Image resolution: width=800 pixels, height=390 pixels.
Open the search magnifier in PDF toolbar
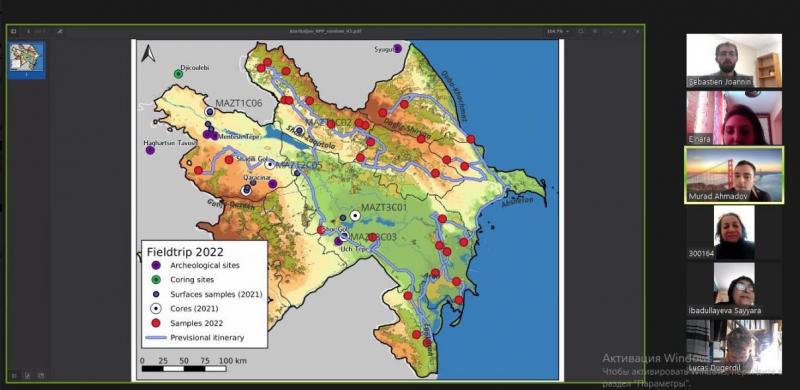click(581, 31)
